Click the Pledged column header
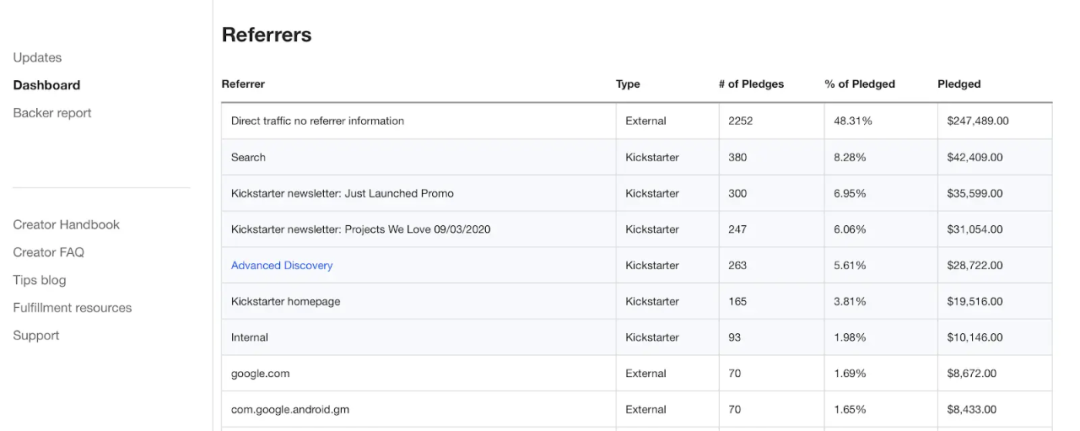Viewport: 1080px width, 431px height. pyautogui.click(x=959, y=85)
